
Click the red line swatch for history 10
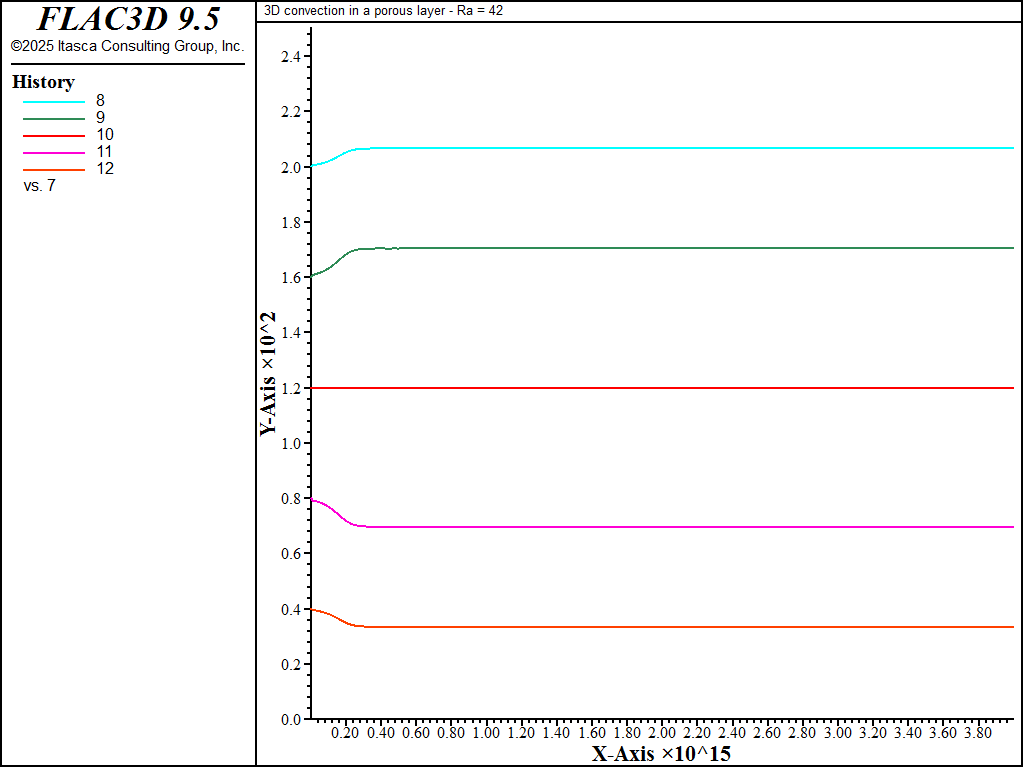coord(54,136)
